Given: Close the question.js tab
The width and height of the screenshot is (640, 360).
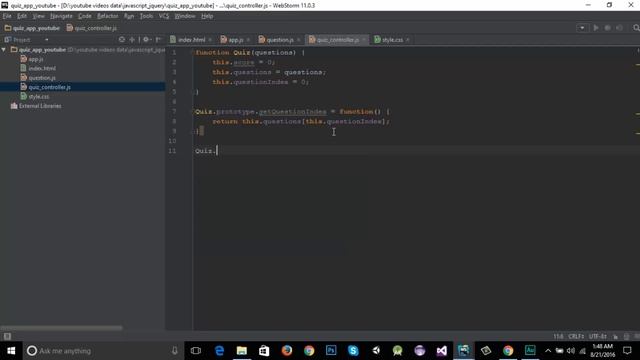Looking at the screenshot, I should click(x=299, y=40).
